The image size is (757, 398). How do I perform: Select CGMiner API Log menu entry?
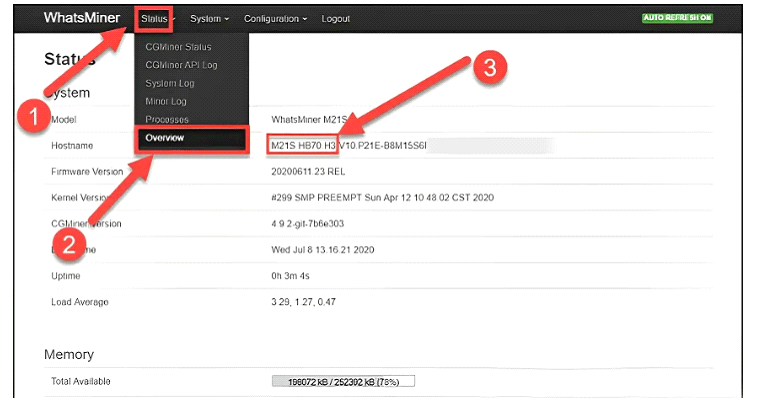tap(181, 65)
